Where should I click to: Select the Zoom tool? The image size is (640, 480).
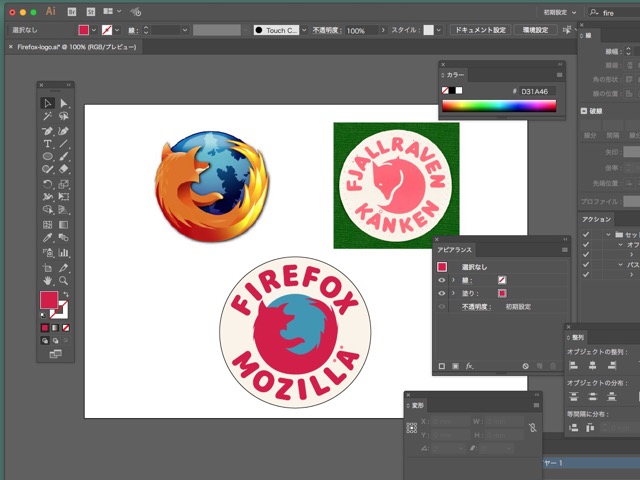click(x=63, y=280)
